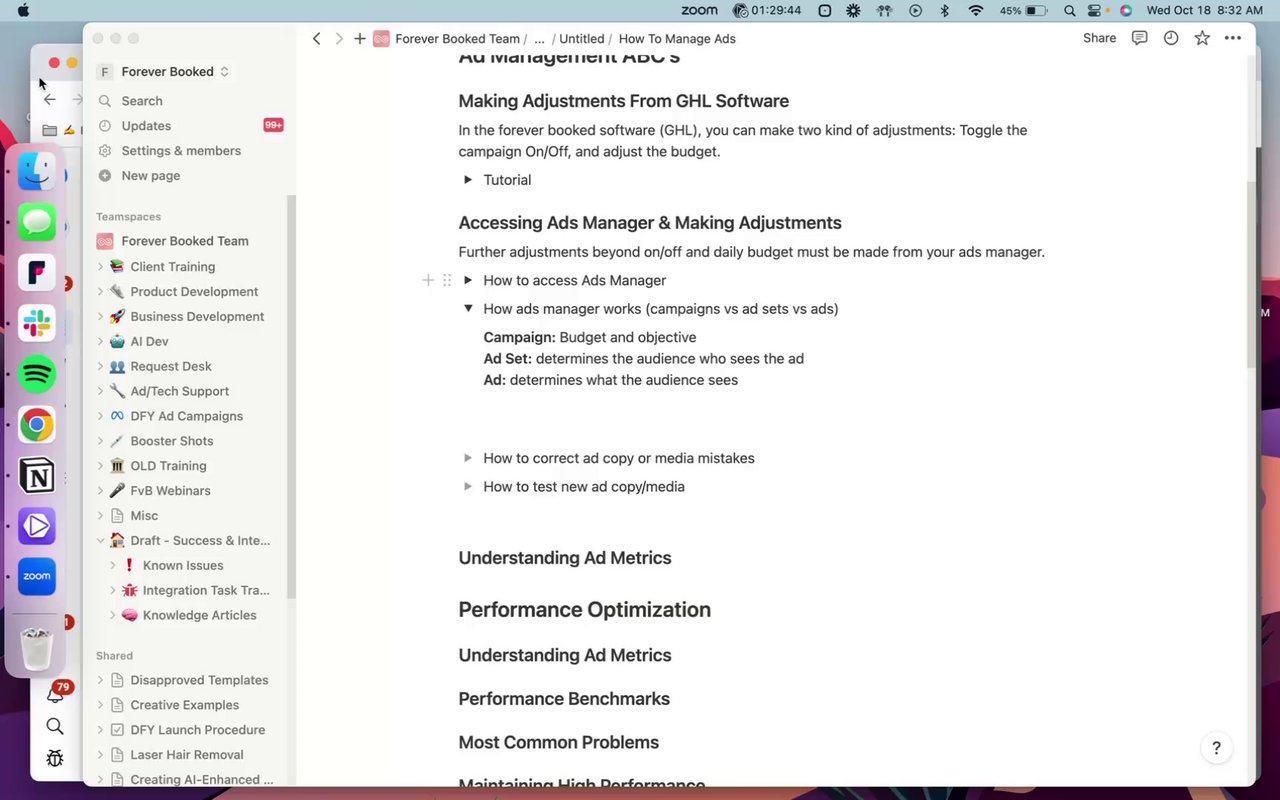Open the comments panel icon

[x=1139, y=38]
